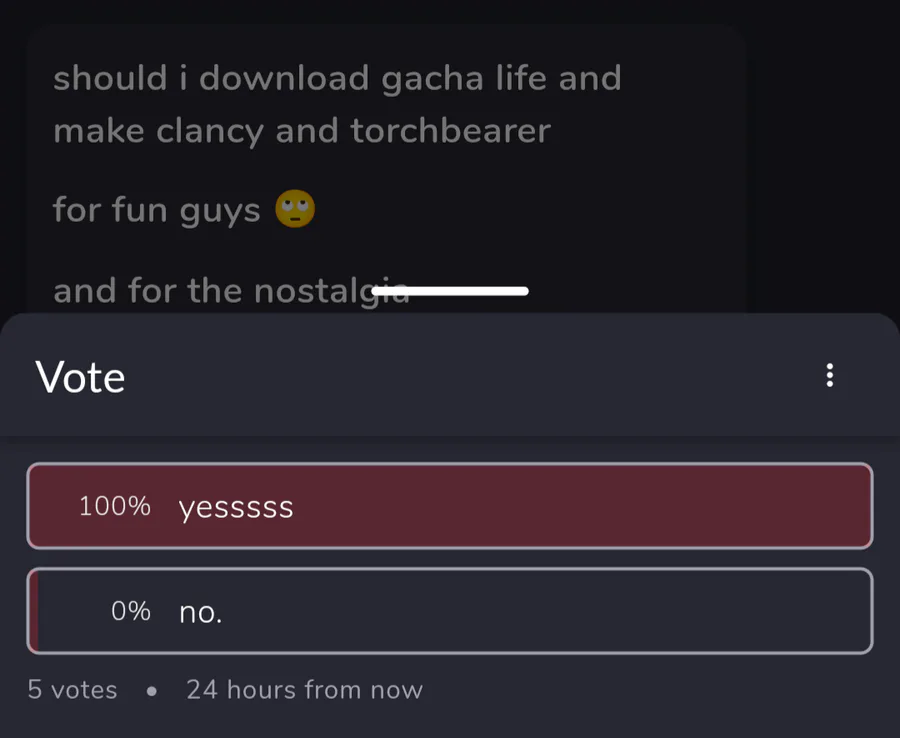Tap the "yesssss" answer text
Image resolution: width=900 pixels, height=738 pixels.
(236, 508)
